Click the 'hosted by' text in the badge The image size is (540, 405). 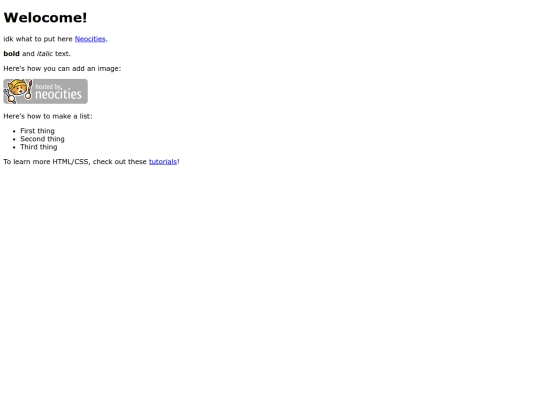click(48, 86)
